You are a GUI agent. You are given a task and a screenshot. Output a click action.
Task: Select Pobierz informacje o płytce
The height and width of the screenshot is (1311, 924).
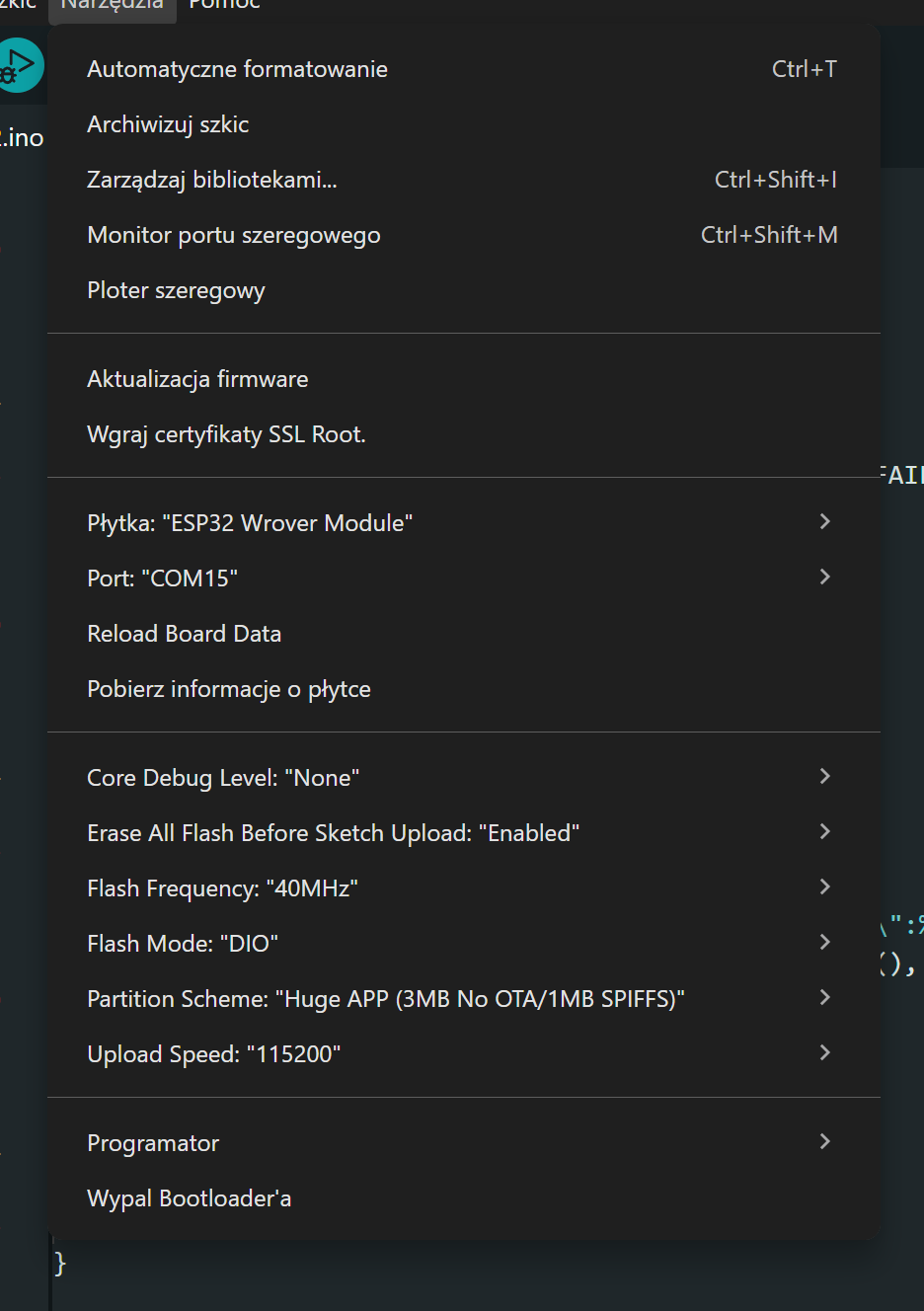pos(463,689)
